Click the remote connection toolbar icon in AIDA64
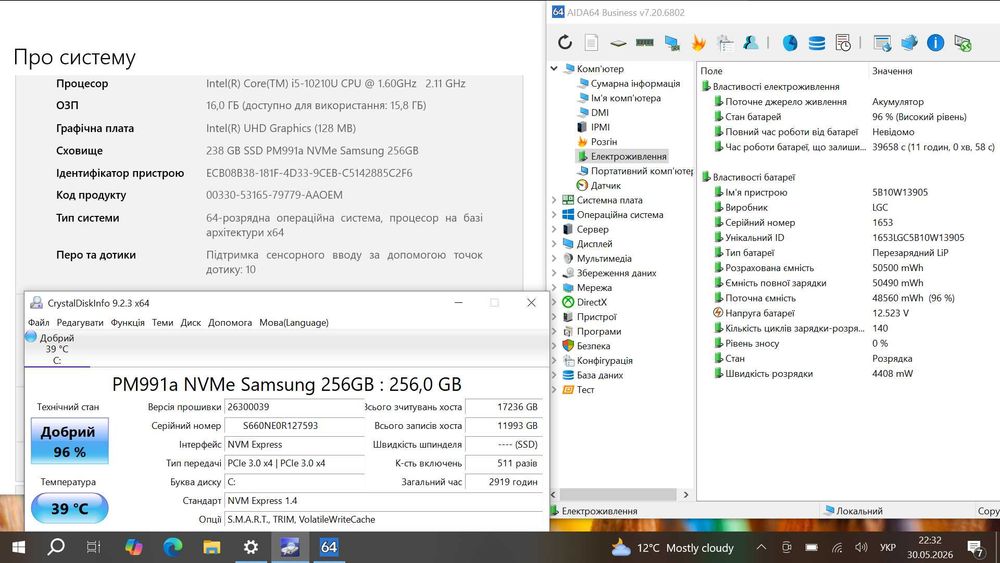The width and height of the screenshot is (1000, 563). pos(962,43)
